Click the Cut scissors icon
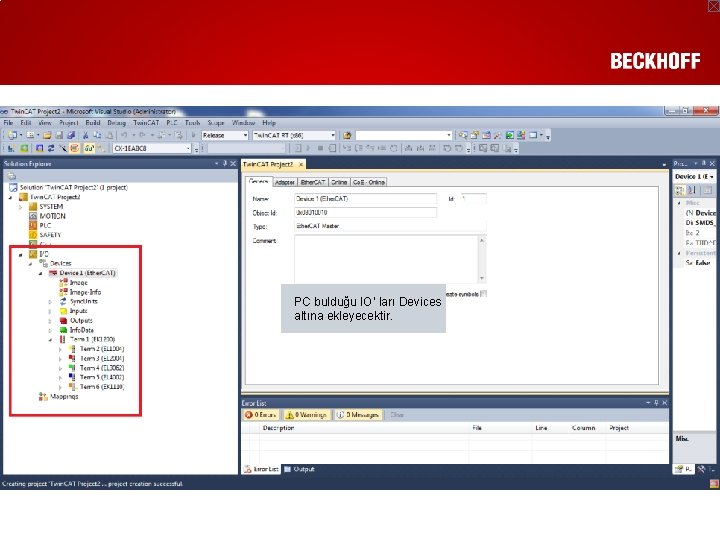The width and height of the screenshot is (720, 540). pos(85,135)
